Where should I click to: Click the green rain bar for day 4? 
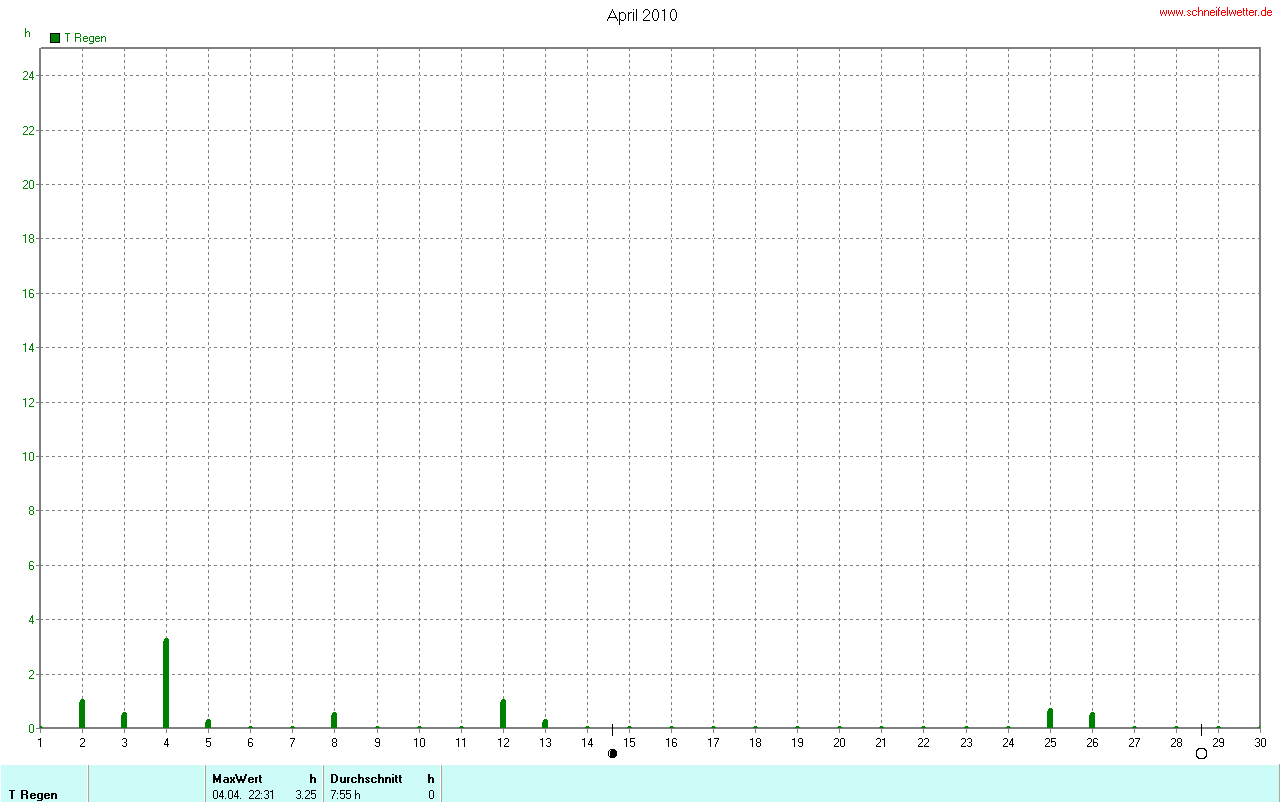point(166,683)
